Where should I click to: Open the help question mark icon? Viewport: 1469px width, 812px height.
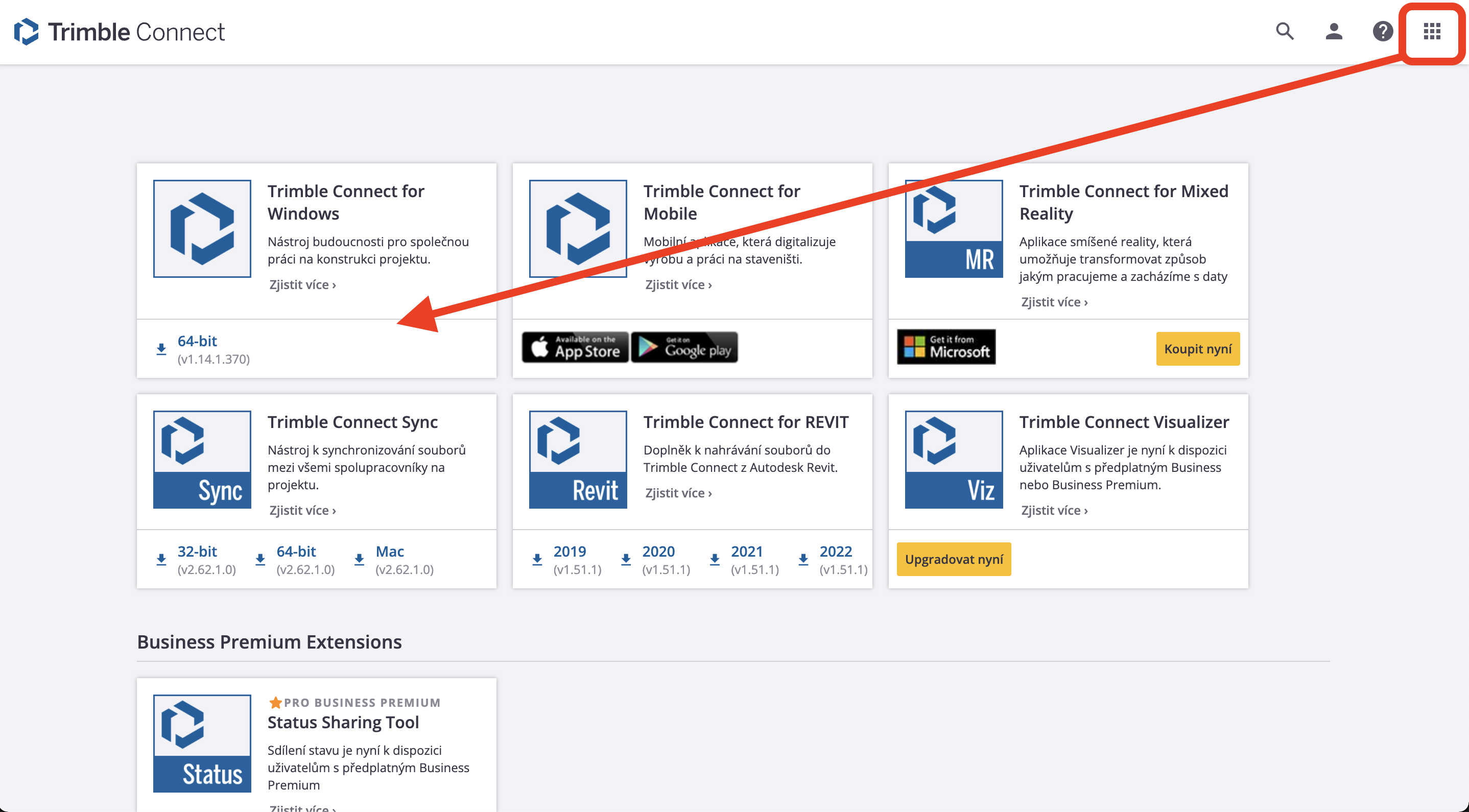(1382, 31)
